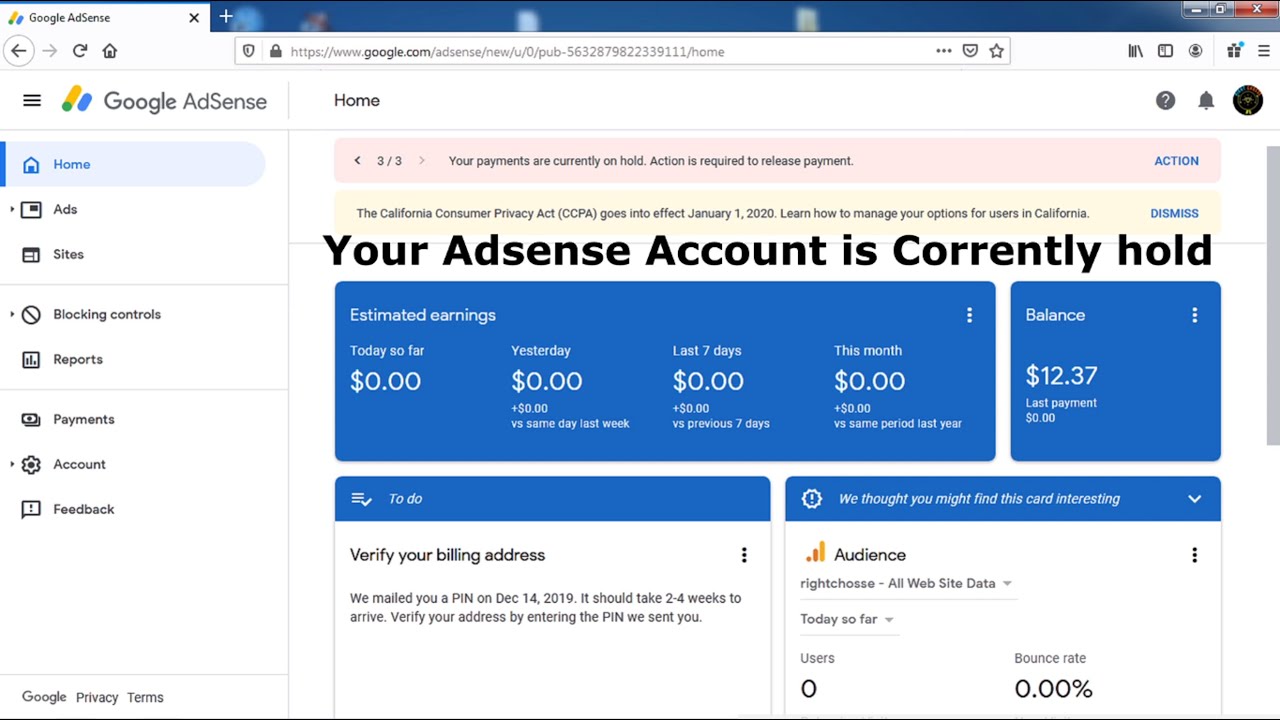The width and height of the screenshot is (1280, 720).
Task: Go to the browser home page
Action: coord(110,51)
